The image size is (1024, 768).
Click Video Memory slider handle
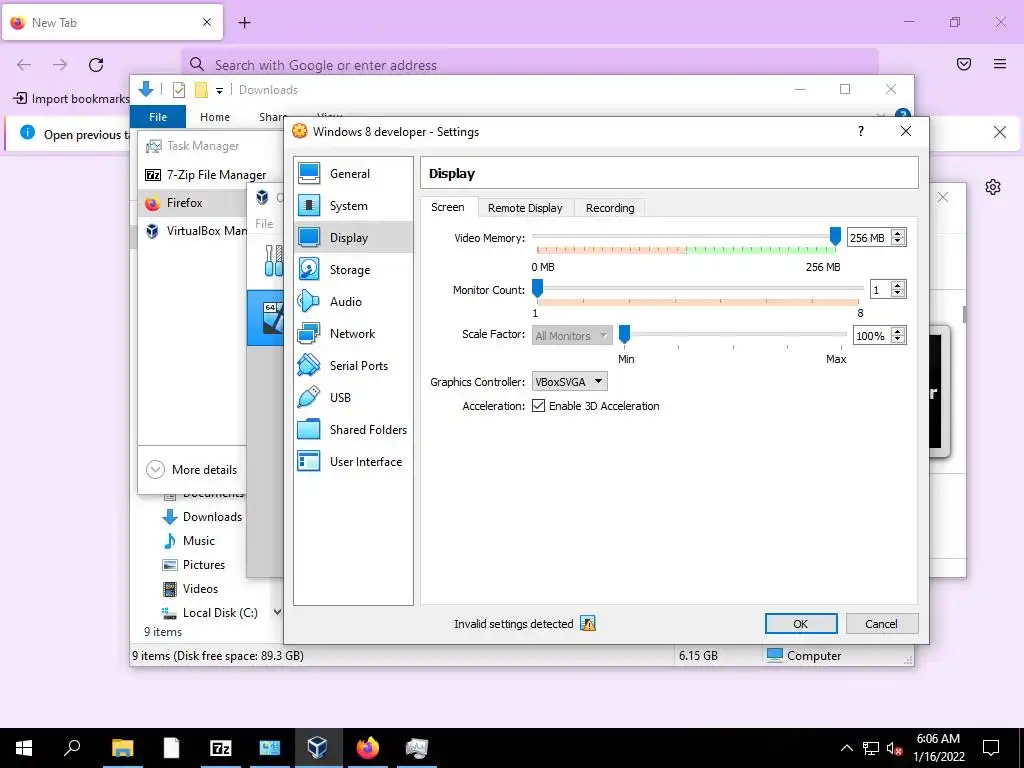[x=835, y=236]
